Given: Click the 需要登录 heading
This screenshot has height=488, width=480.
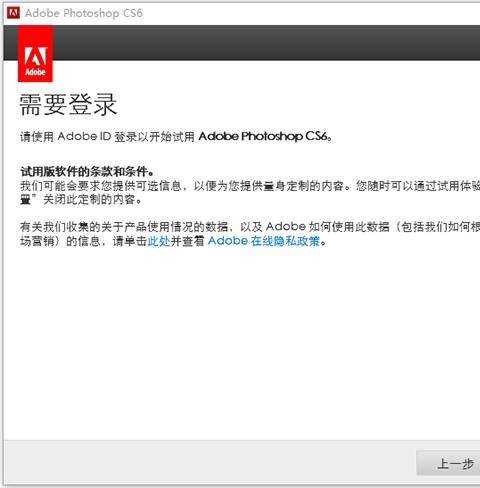Looking at the screenshot, I should [x=68, y=105].
